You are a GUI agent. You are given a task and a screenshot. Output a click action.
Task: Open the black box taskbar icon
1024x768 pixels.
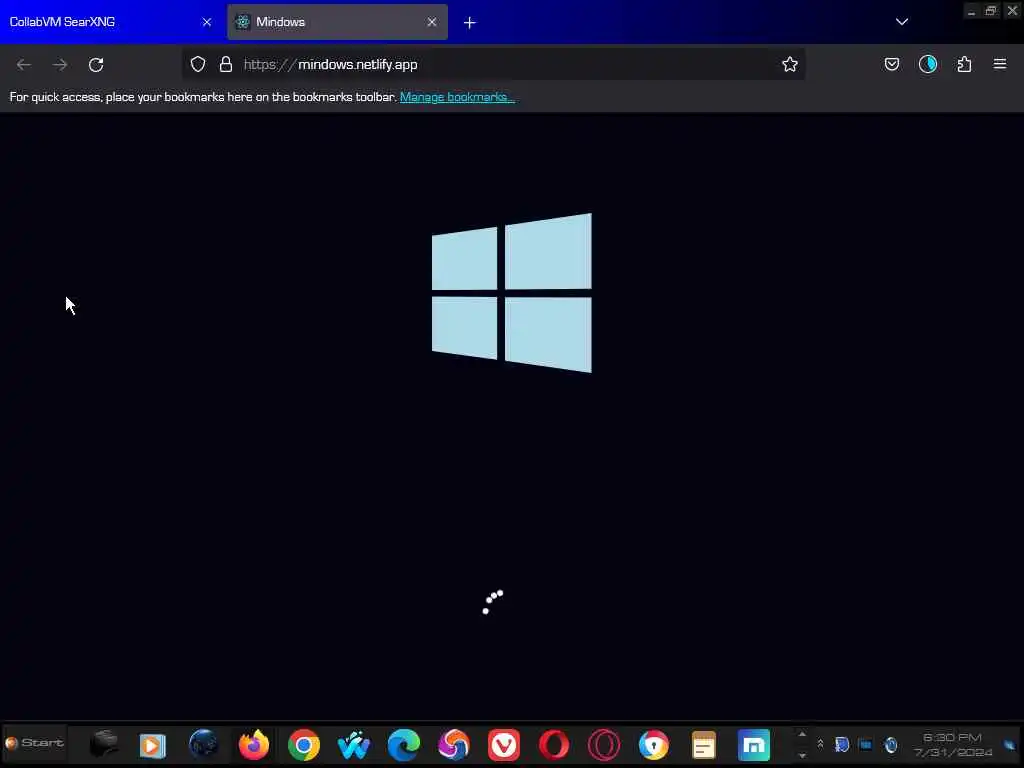(x=103, y=743)
